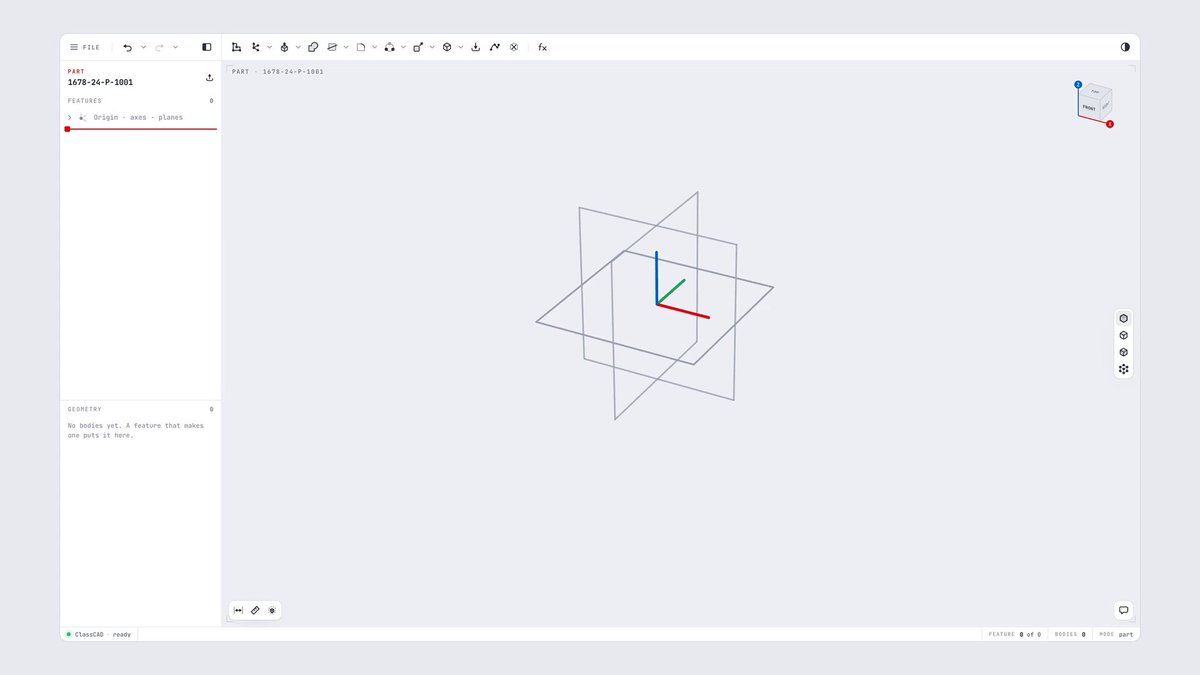Expand dropdown beside the branching nodes tool
The height and width of the screenshot is (675, 1200).
[x=269, y=47]
